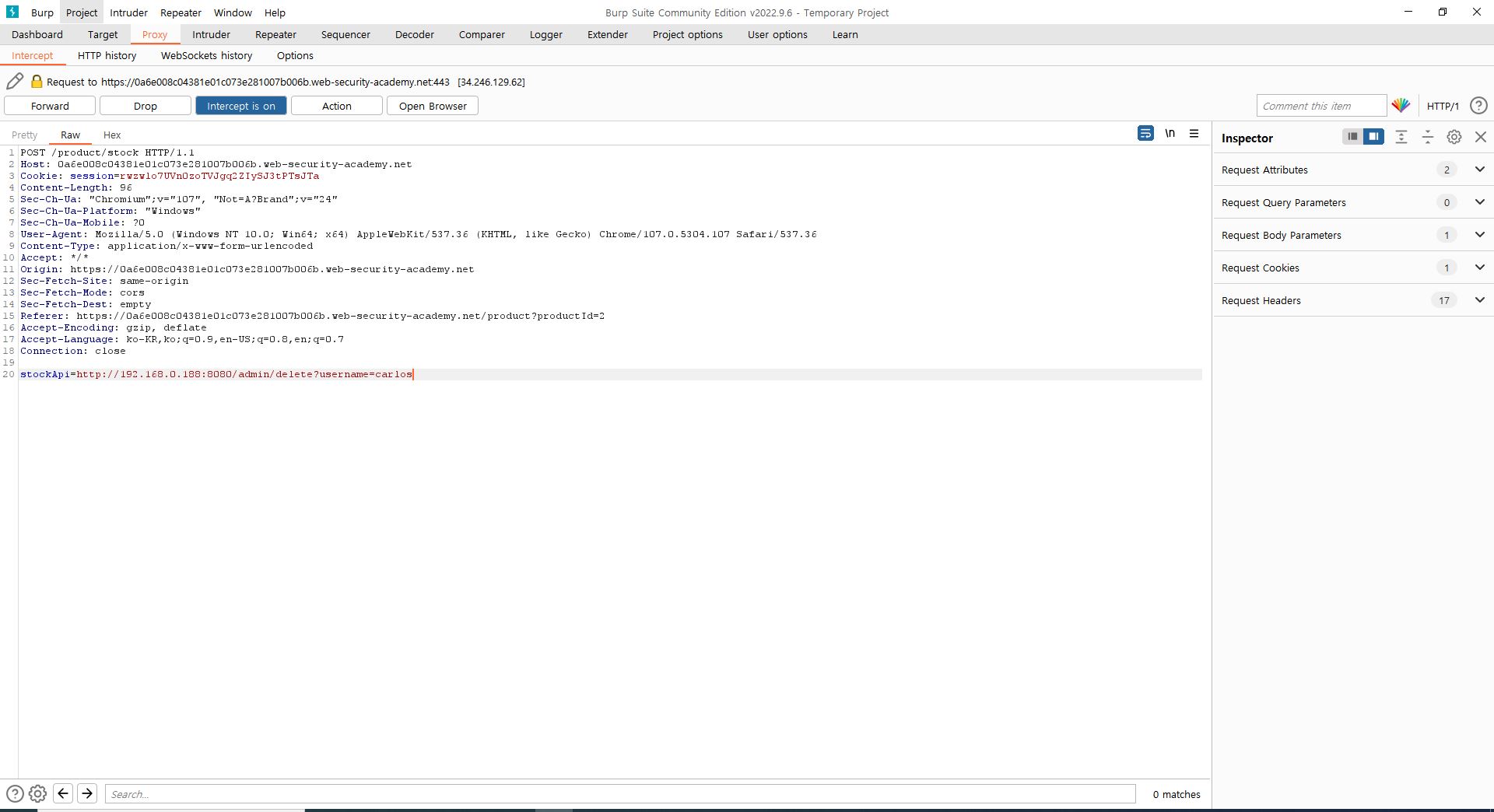Open the Project options tab
This screenshot has height=812, width=1494.
click(687, 34)
